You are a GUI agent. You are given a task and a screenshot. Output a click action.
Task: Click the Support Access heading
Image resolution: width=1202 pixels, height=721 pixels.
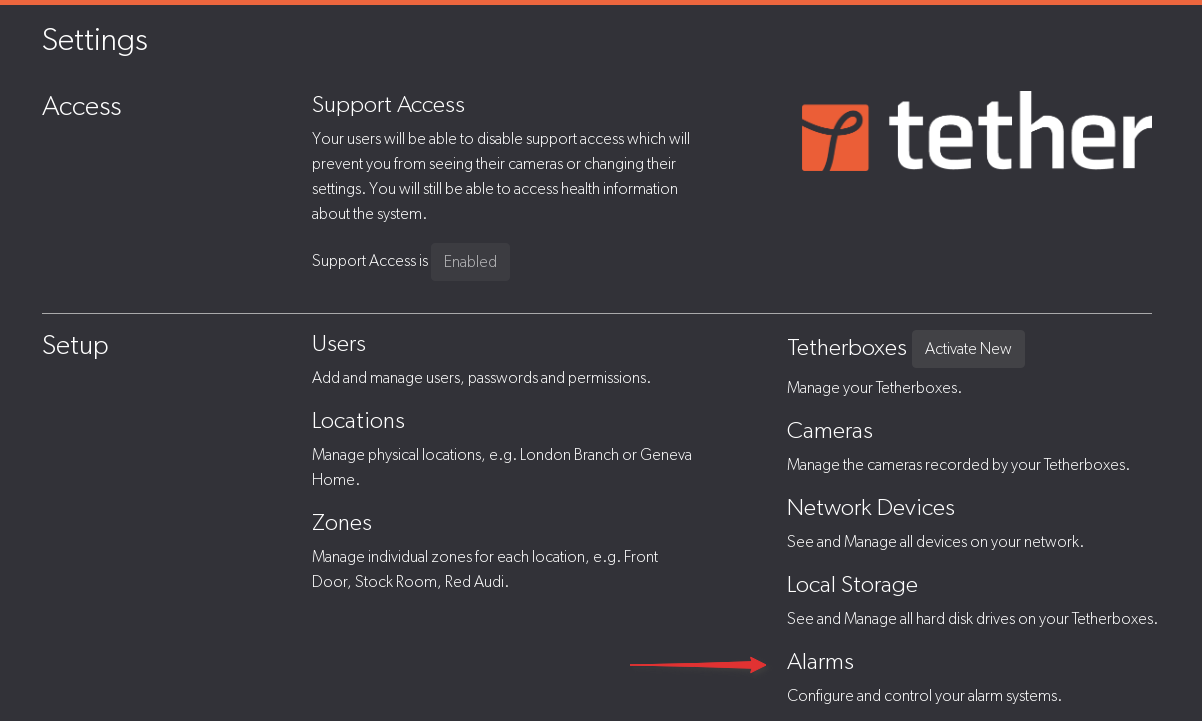click(x=388, y=105)
